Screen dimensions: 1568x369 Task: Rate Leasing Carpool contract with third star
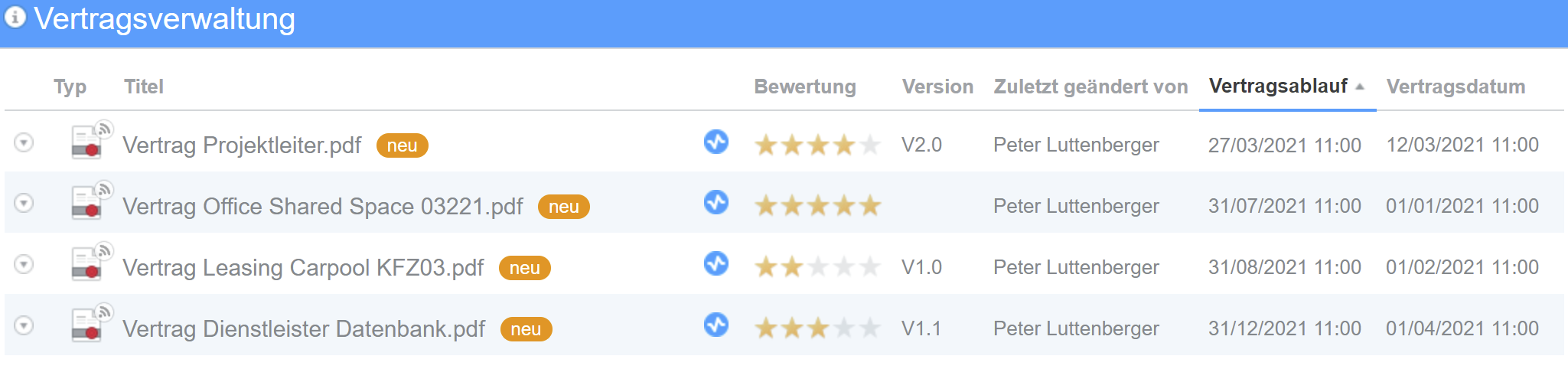click(818, 267)
